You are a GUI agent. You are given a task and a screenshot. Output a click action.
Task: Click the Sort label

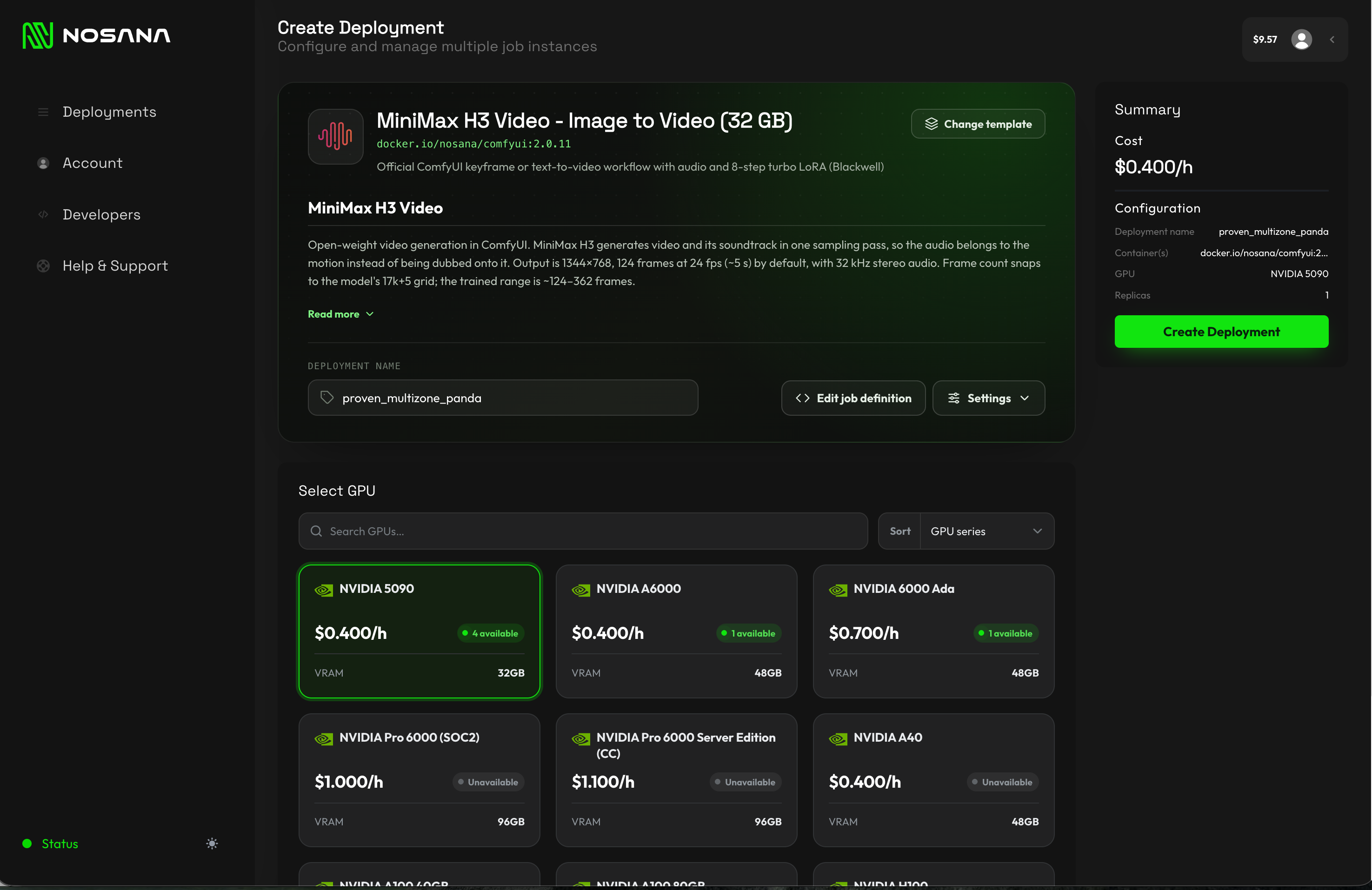(x=900, y=531)
